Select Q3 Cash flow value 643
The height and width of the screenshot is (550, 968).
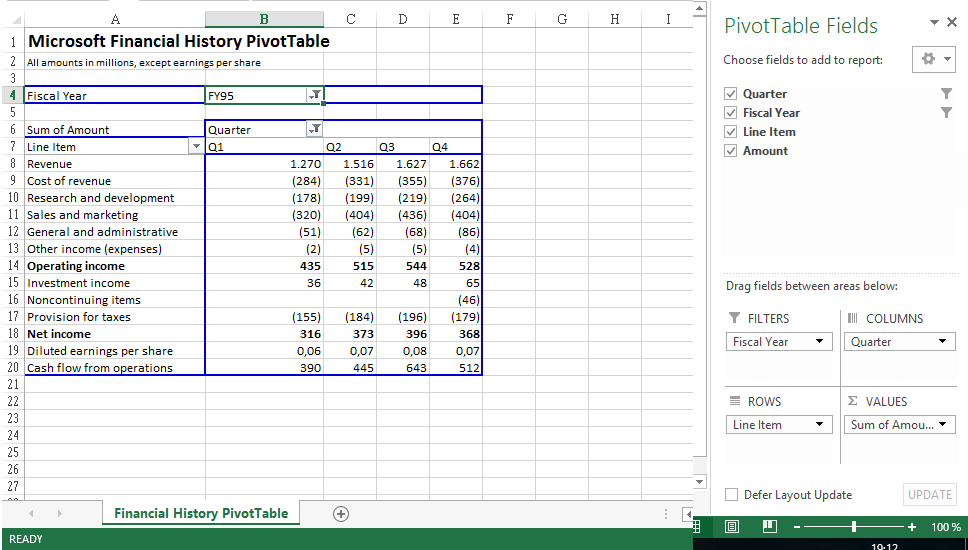point(403,367)
